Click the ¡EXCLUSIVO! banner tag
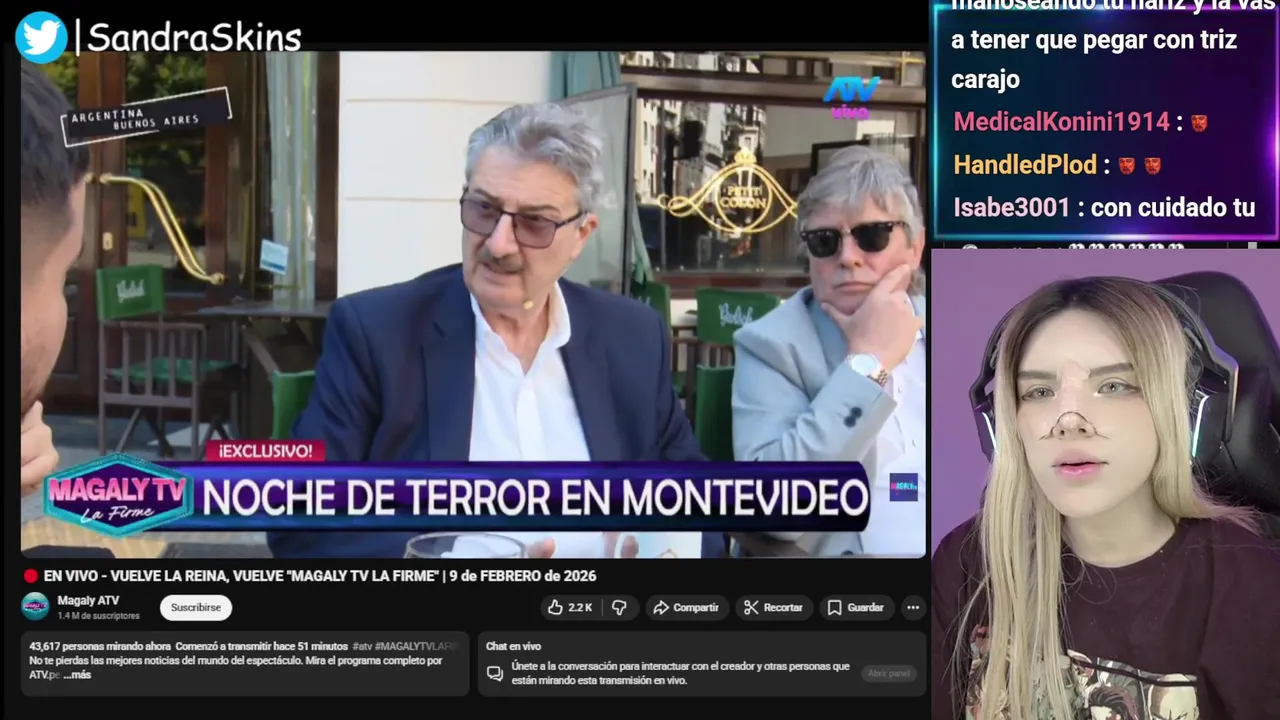Image resolution: width=1280 pixels, height=720 pixels. click(266, 451)
